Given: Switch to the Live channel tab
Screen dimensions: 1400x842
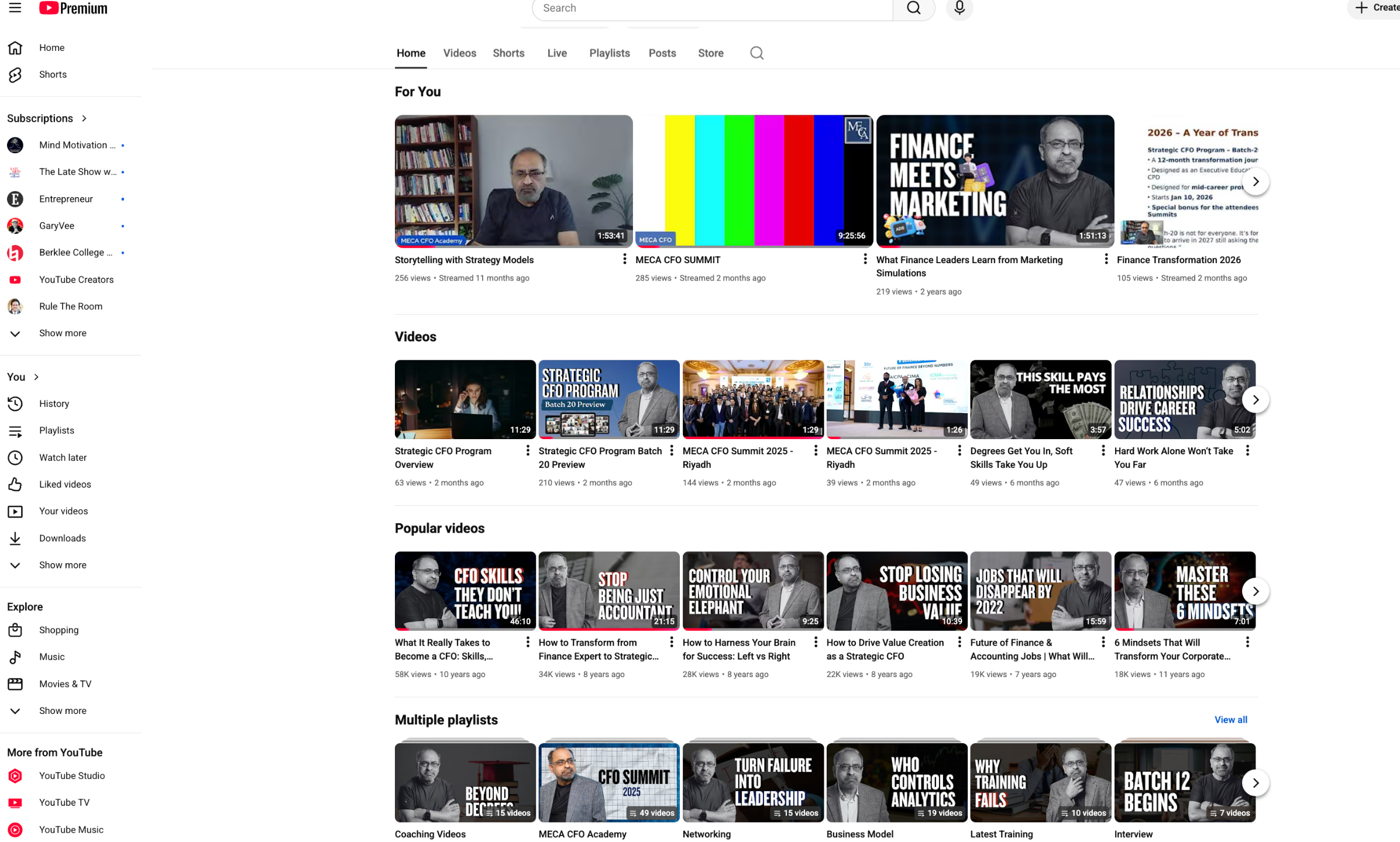Looking at the screenshot, I should [x=556, y=53].
